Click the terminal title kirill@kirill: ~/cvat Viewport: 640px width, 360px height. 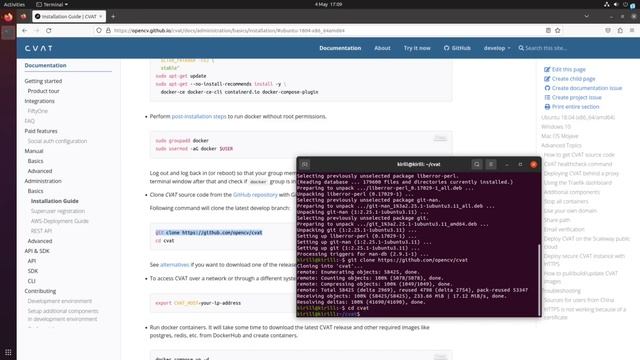[x=419, y=164]
